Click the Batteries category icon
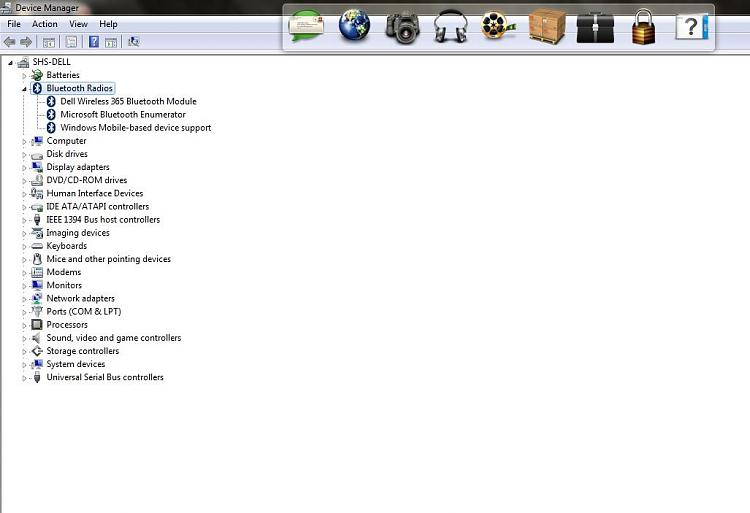The width and height of the screenshot is (750, 513). pyautogui.click(x=37, y=75)
